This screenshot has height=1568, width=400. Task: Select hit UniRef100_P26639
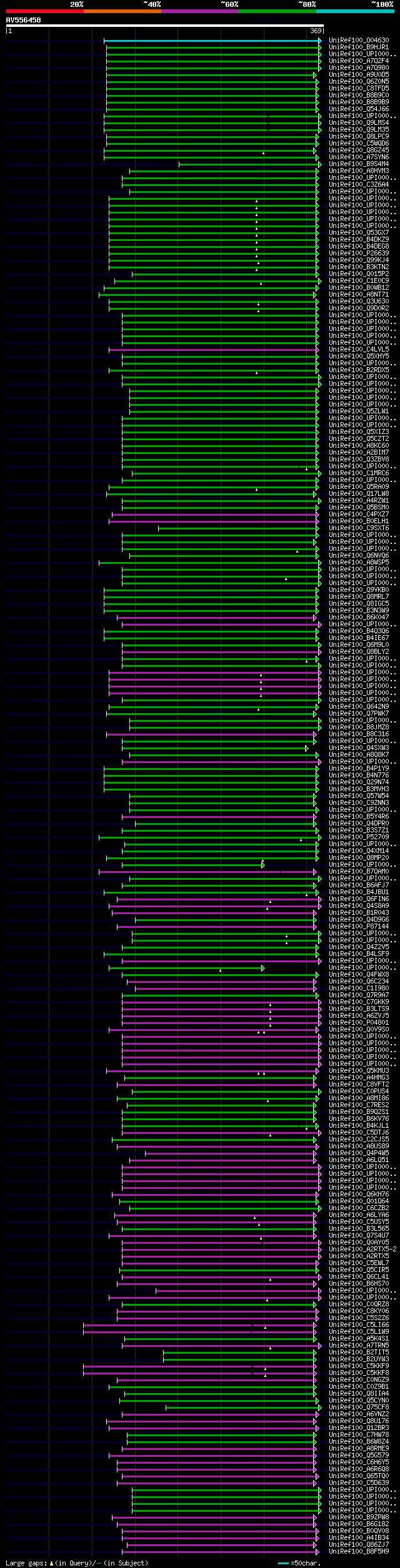359,254
